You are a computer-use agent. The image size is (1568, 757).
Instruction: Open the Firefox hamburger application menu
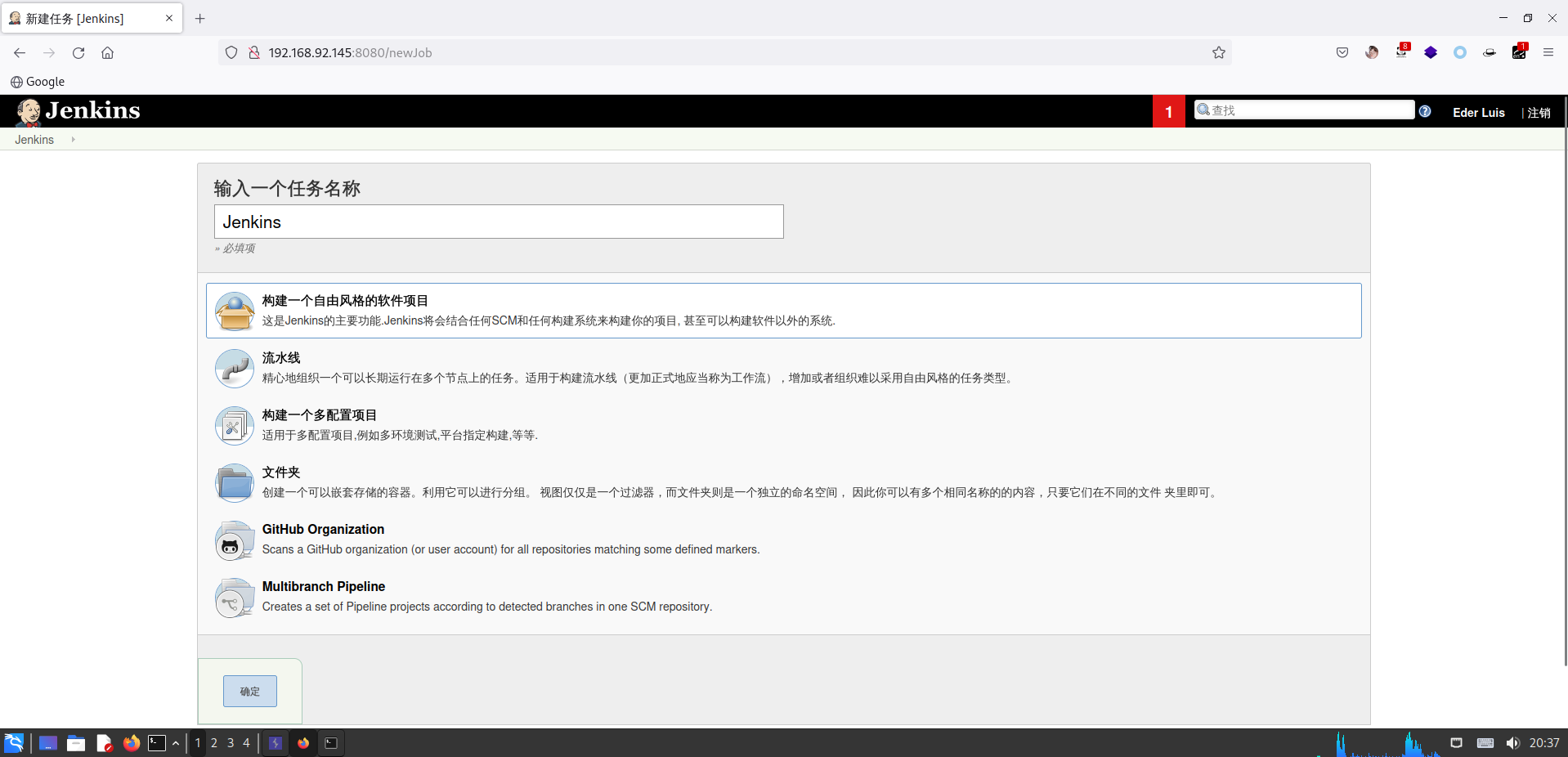[1548, 52]
